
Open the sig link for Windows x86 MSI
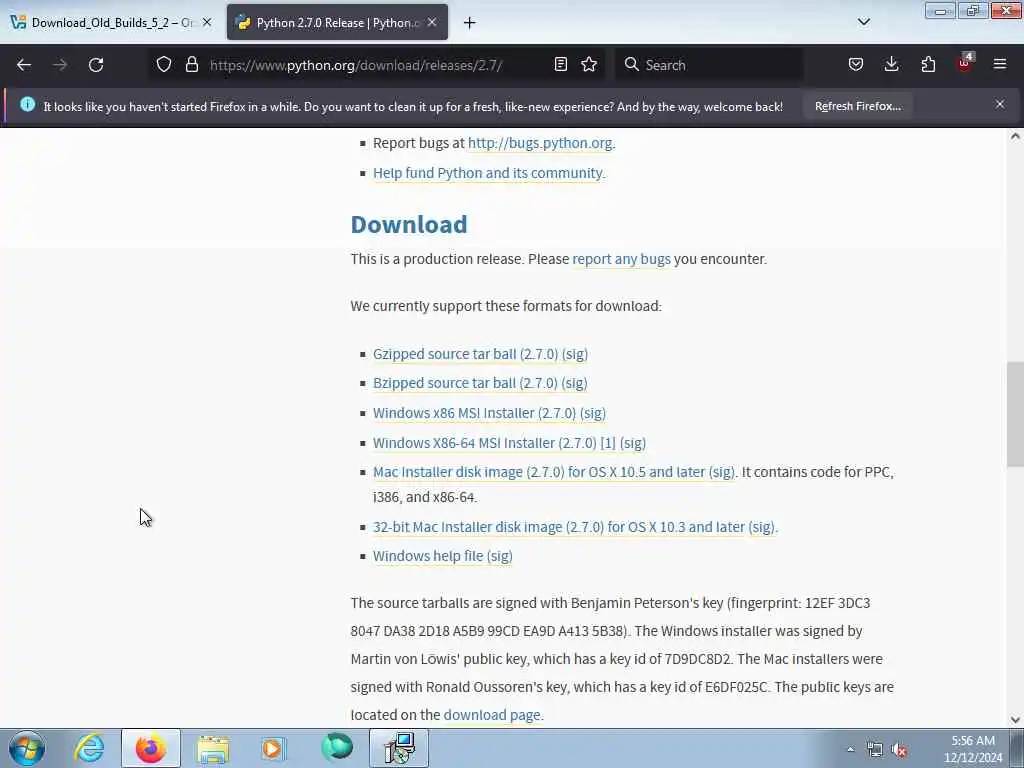pos(593,413)
